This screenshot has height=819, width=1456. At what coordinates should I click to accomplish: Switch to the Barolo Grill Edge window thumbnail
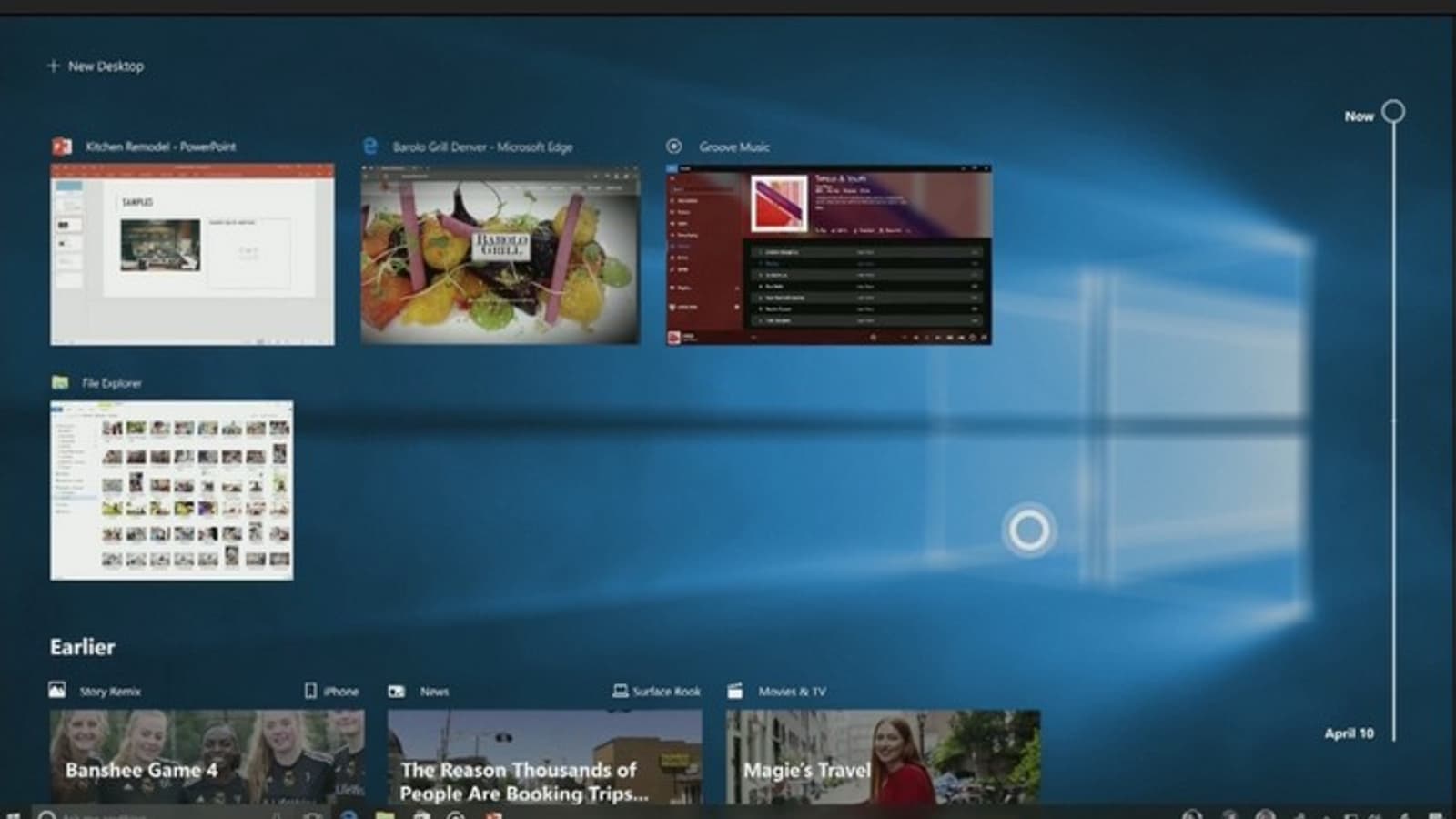[x=500, y=255]
